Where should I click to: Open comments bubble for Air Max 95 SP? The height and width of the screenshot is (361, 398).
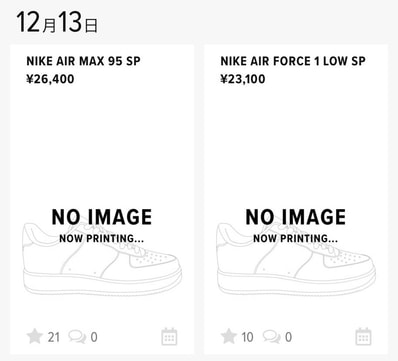click(77, 337)
